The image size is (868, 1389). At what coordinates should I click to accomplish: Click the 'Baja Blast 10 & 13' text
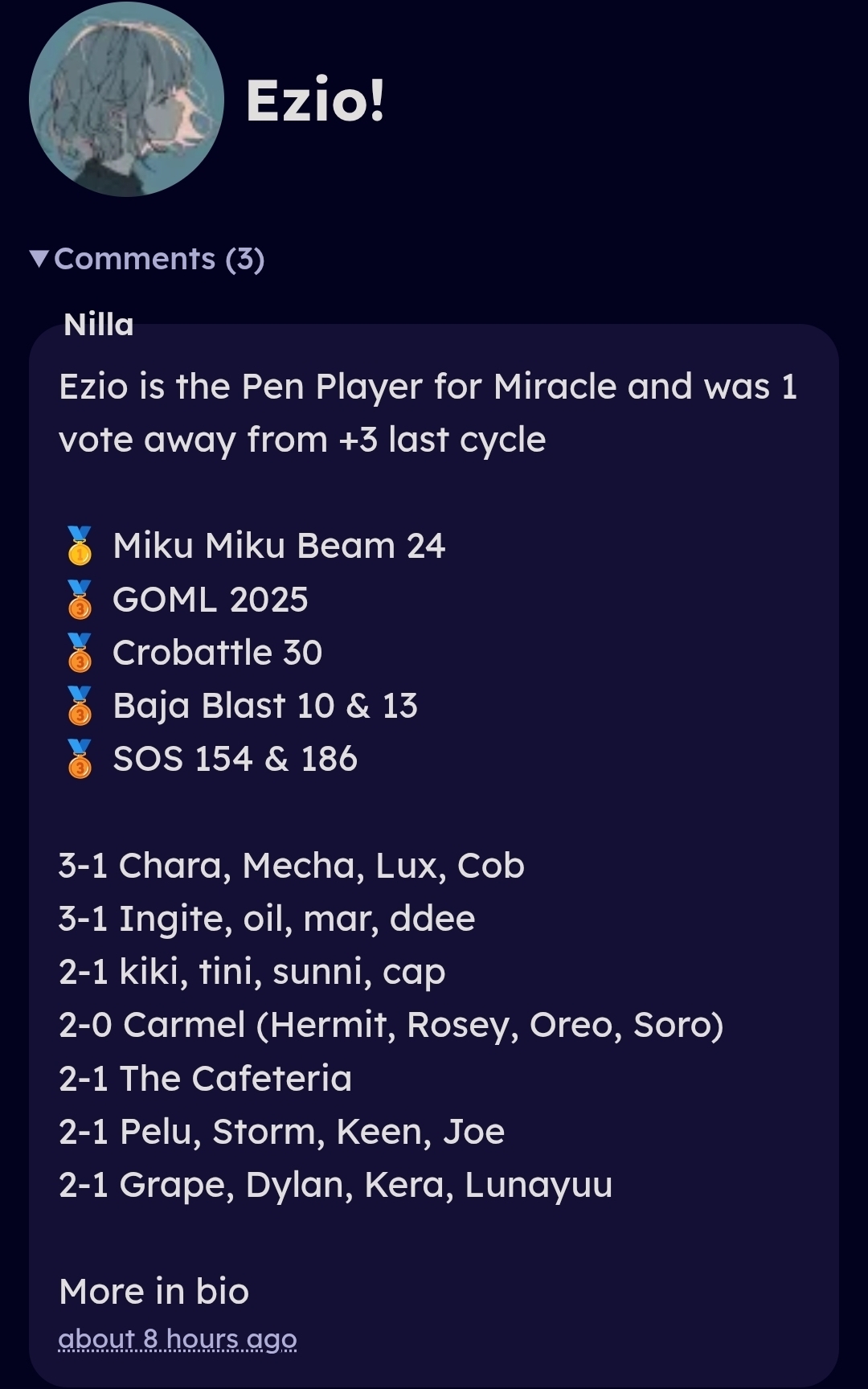point(264,706)
